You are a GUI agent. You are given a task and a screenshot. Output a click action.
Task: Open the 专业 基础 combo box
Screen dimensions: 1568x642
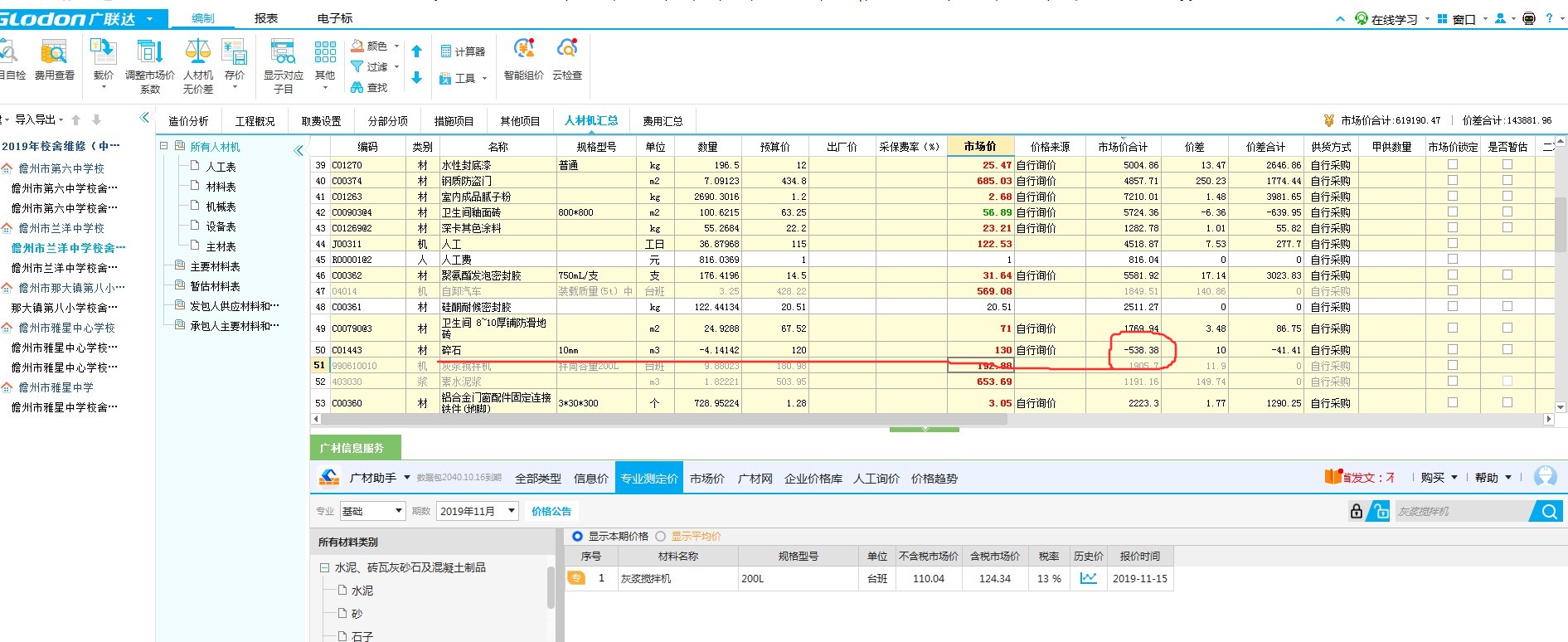(372, 511)
